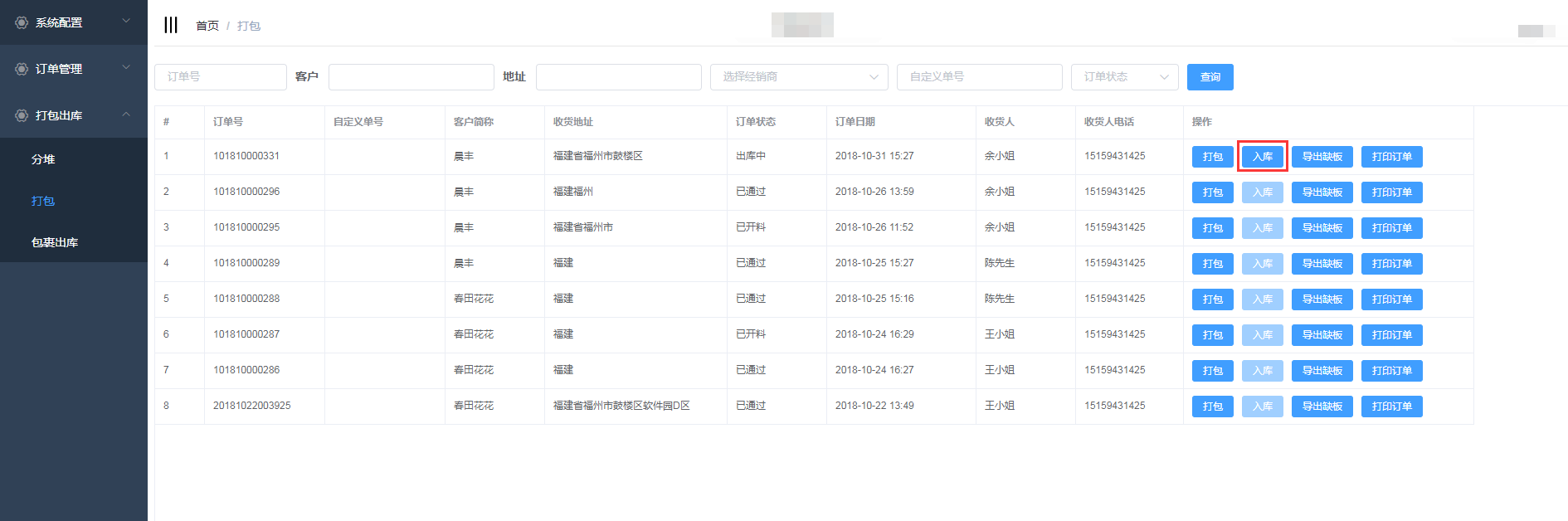
Task: Click 入库 for order 101810000331
Action: [x=1263, y=157]
